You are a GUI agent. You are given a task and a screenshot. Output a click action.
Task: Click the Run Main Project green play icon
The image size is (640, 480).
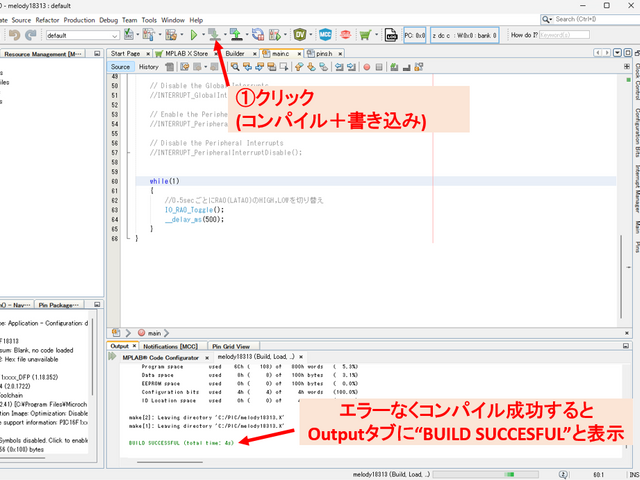[193, 35]
